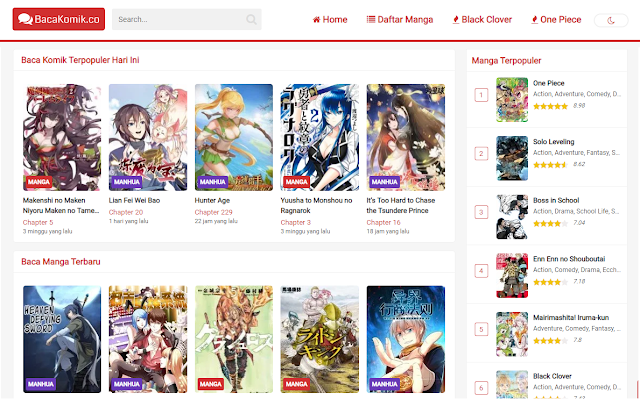The image size is (640, 399).
Task: Open Heaven Defying Sword cover
Action: tap(62, 339)
